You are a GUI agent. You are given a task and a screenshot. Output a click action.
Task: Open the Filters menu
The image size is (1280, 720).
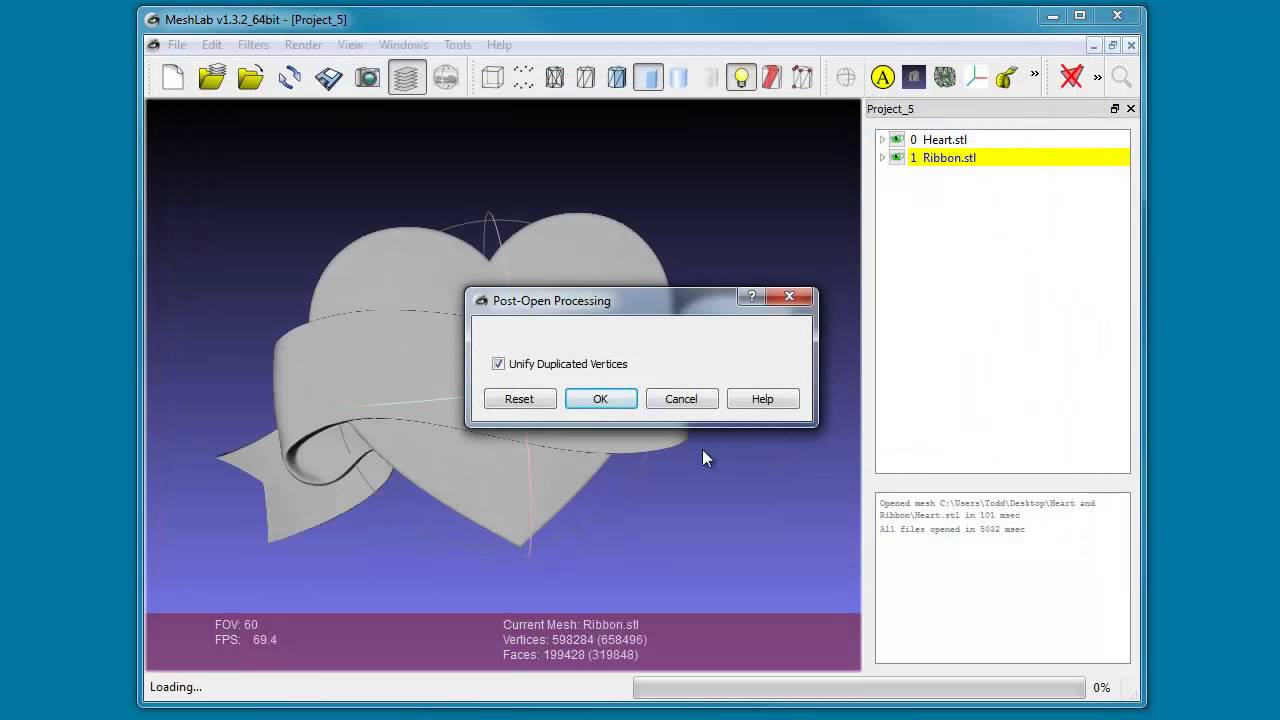[253, 45]
